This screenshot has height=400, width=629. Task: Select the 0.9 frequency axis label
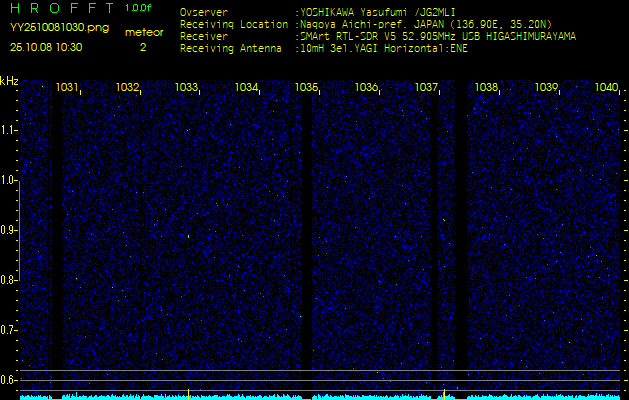(9, 230)
